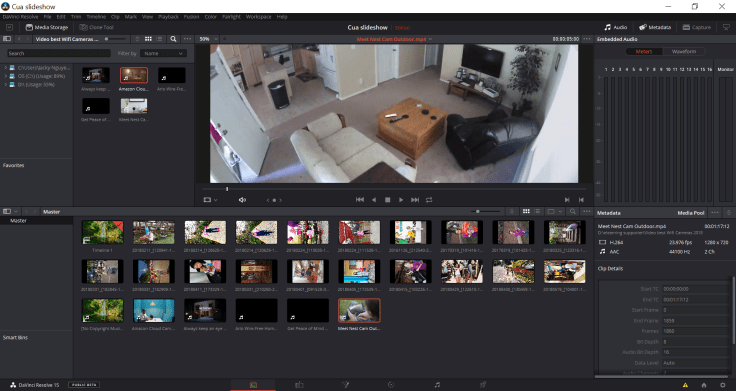Screen dimensions: 736x391
Task: Switch to the Edit page icon
Action: (x=299, y=385)
